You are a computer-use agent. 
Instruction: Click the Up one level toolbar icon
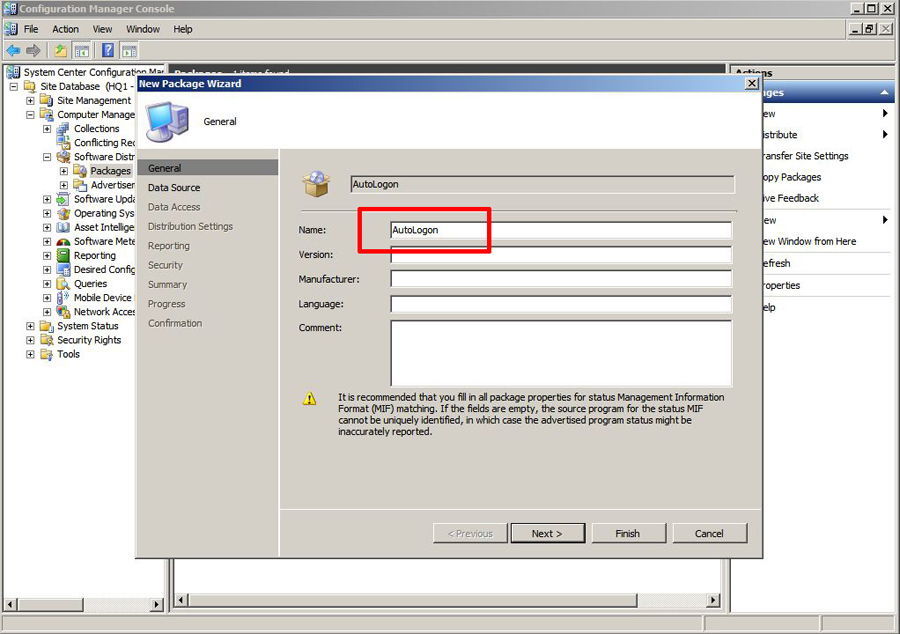[60, 51]
